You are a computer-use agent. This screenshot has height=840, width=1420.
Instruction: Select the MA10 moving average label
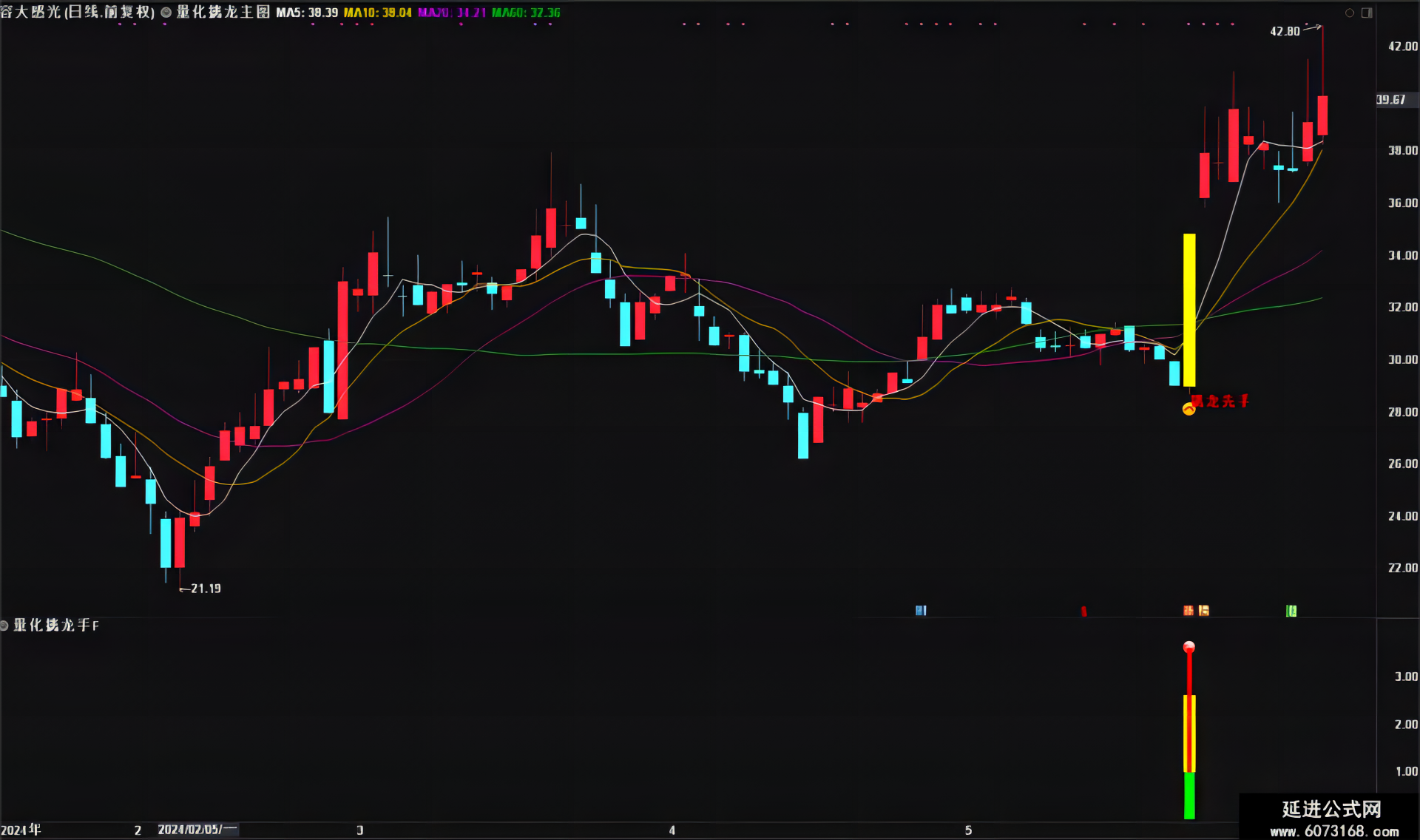point(378,13)
